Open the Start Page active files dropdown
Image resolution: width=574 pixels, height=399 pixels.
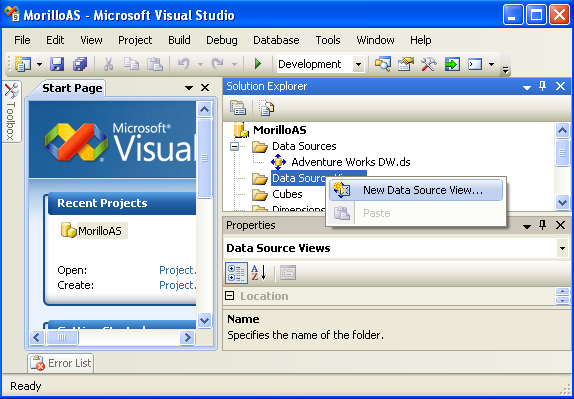click(189, 88)
